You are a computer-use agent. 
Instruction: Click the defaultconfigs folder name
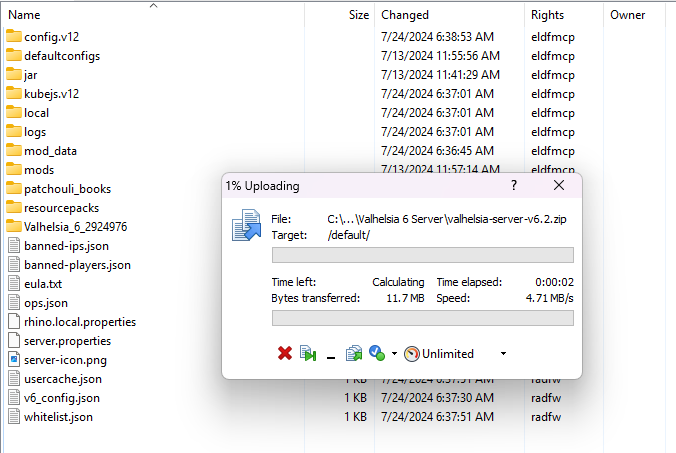click(62, 56)
